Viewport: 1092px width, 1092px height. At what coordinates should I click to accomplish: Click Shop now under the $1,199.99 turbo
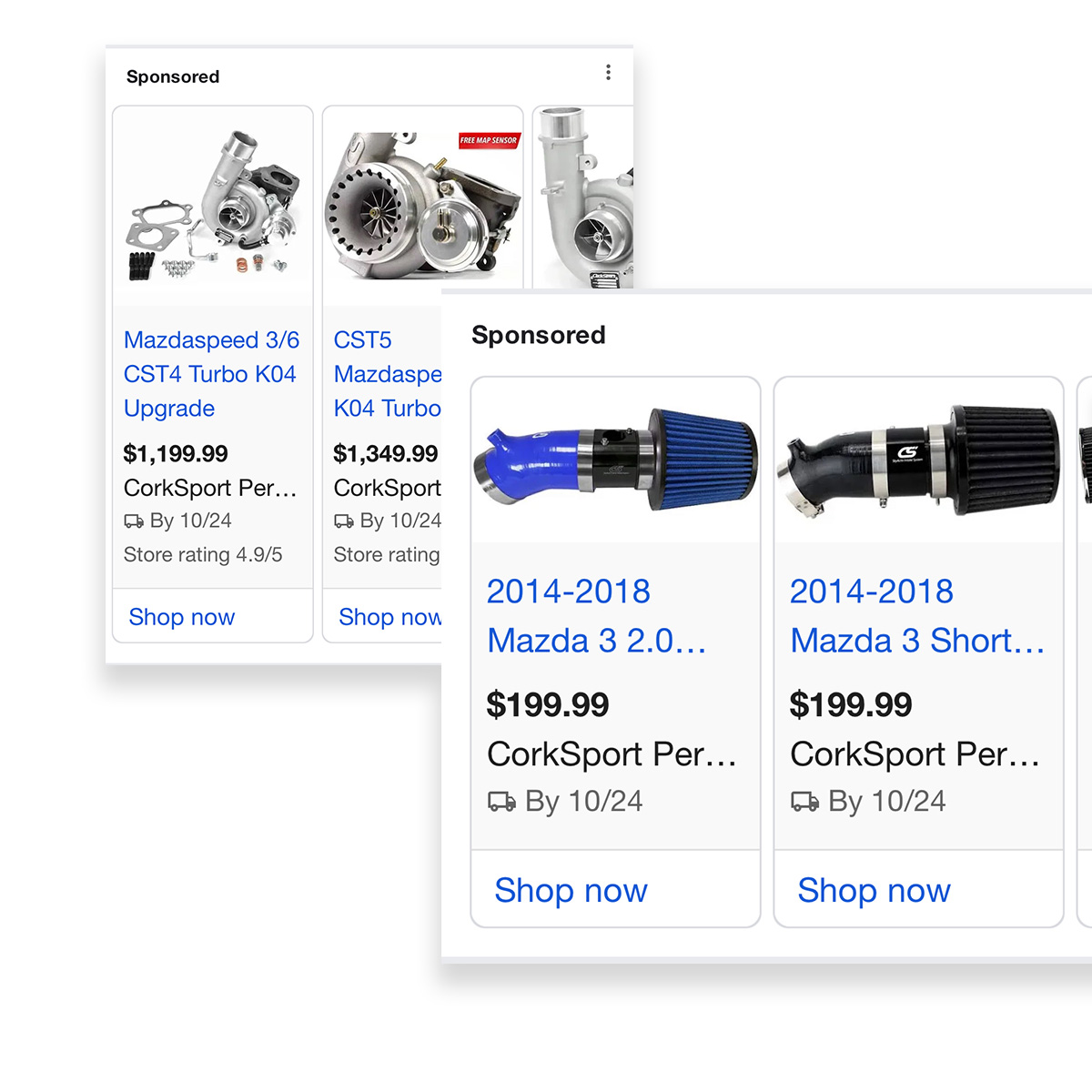click(182, 617)
